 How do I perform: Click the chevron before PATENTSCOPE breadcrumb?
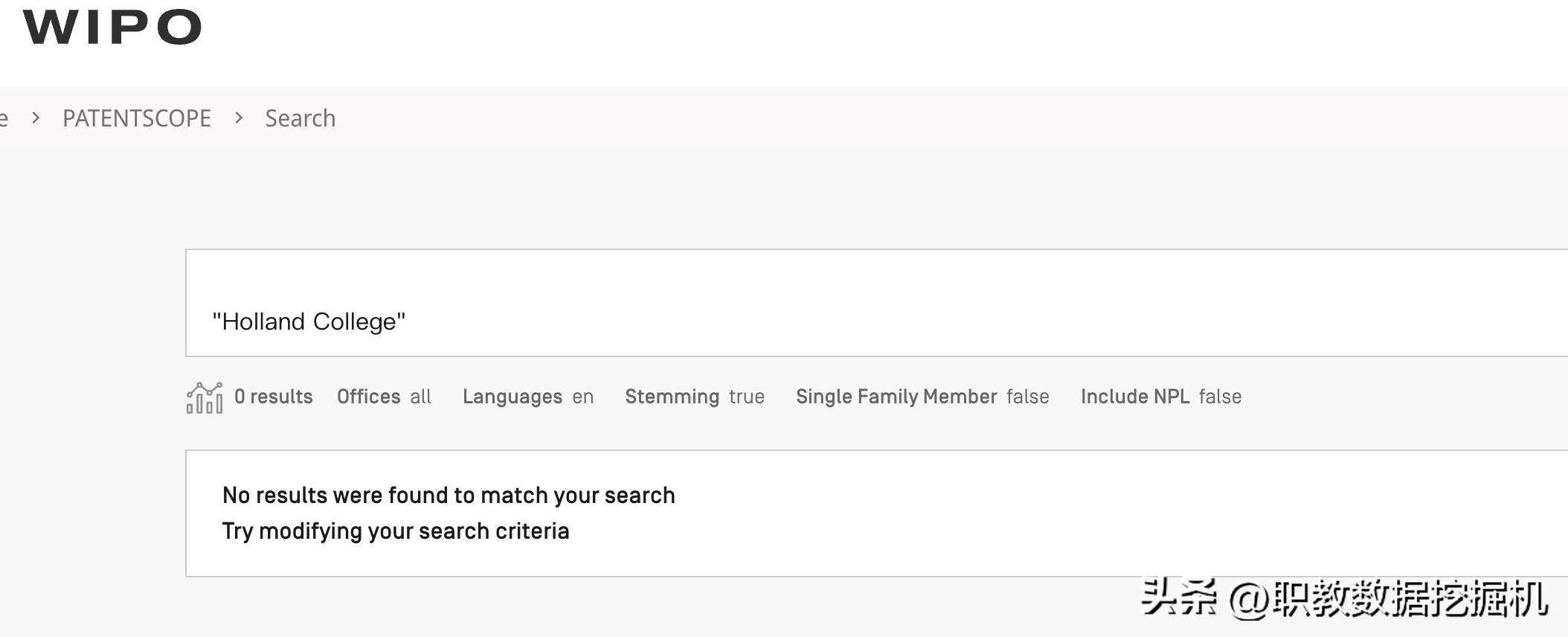36,118
